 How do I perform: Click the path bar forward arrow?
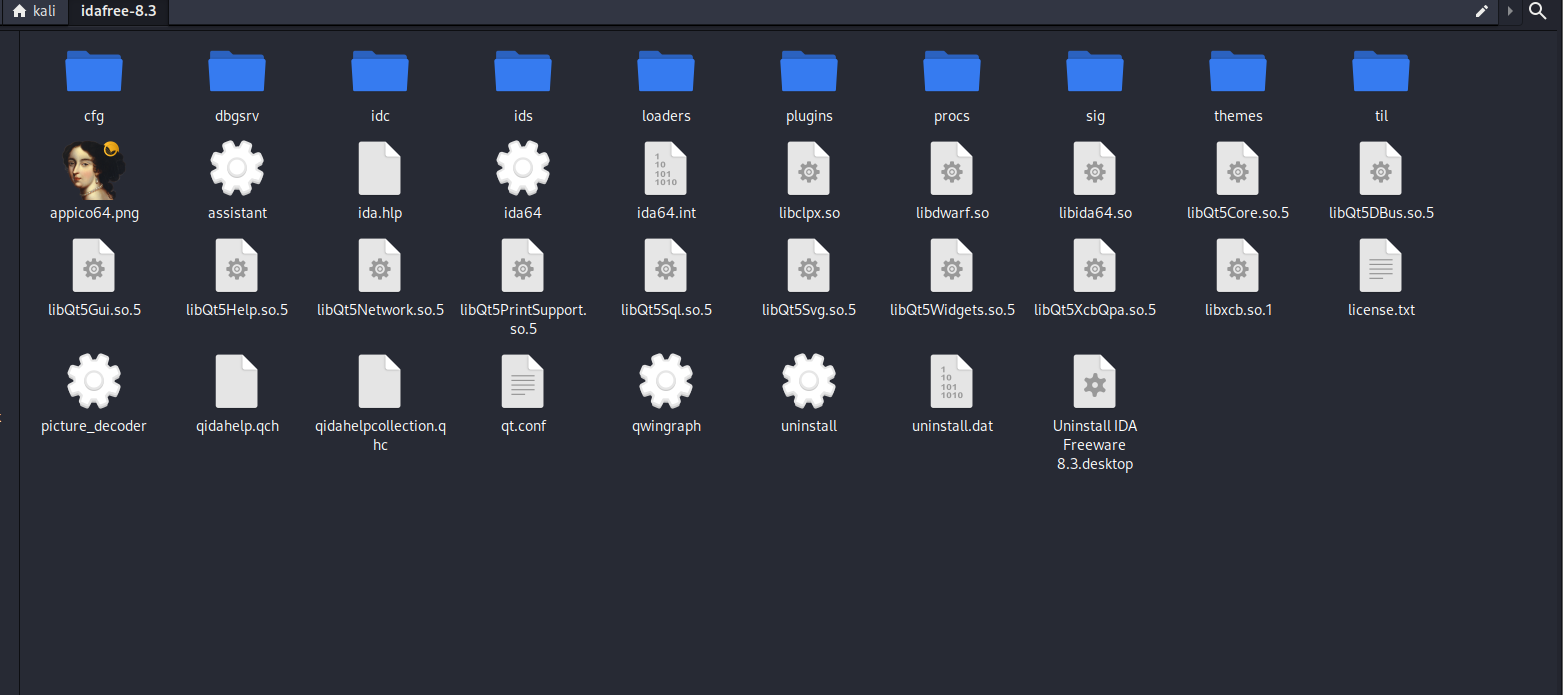coord(1510,11)
